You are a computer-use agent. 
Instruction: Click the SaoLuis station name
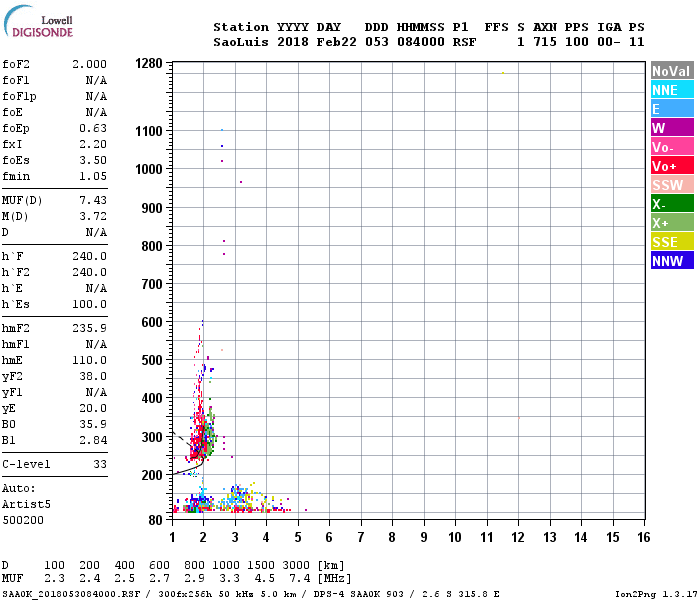point(241,42)
